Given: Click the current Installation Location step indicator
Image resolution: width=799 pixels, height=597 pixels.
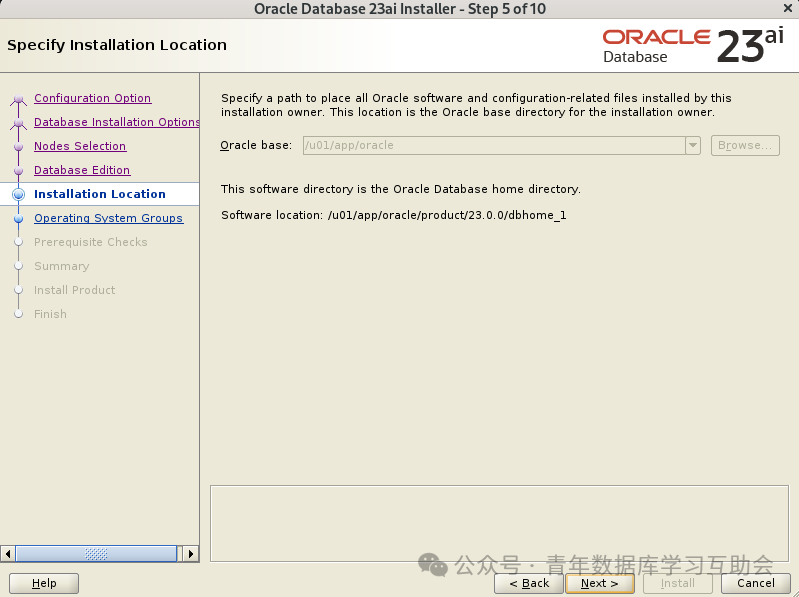Looking at the screenshot, I should pos(18,194).
